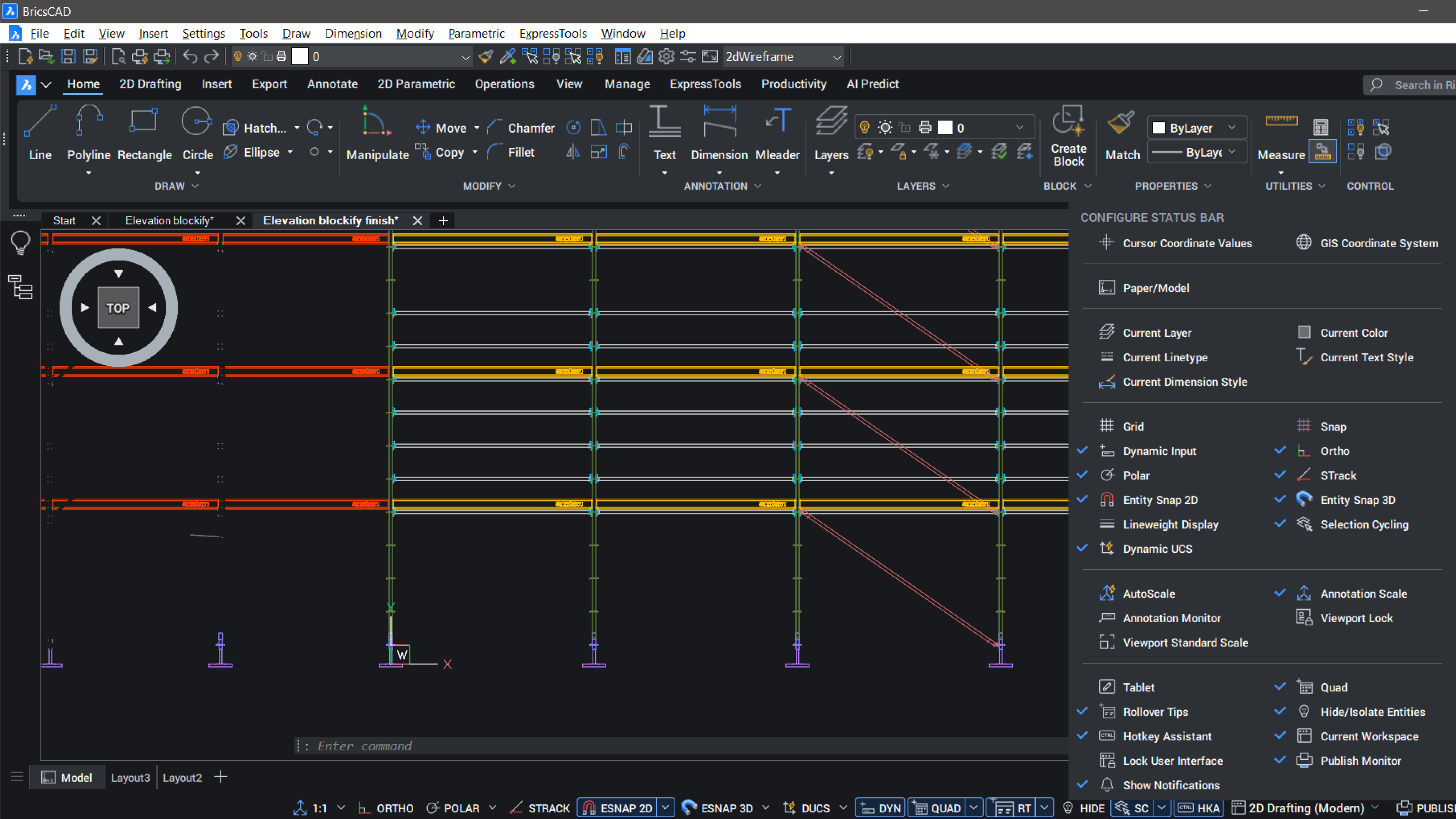Expand the DRAW panel chevron

[195, 186]
